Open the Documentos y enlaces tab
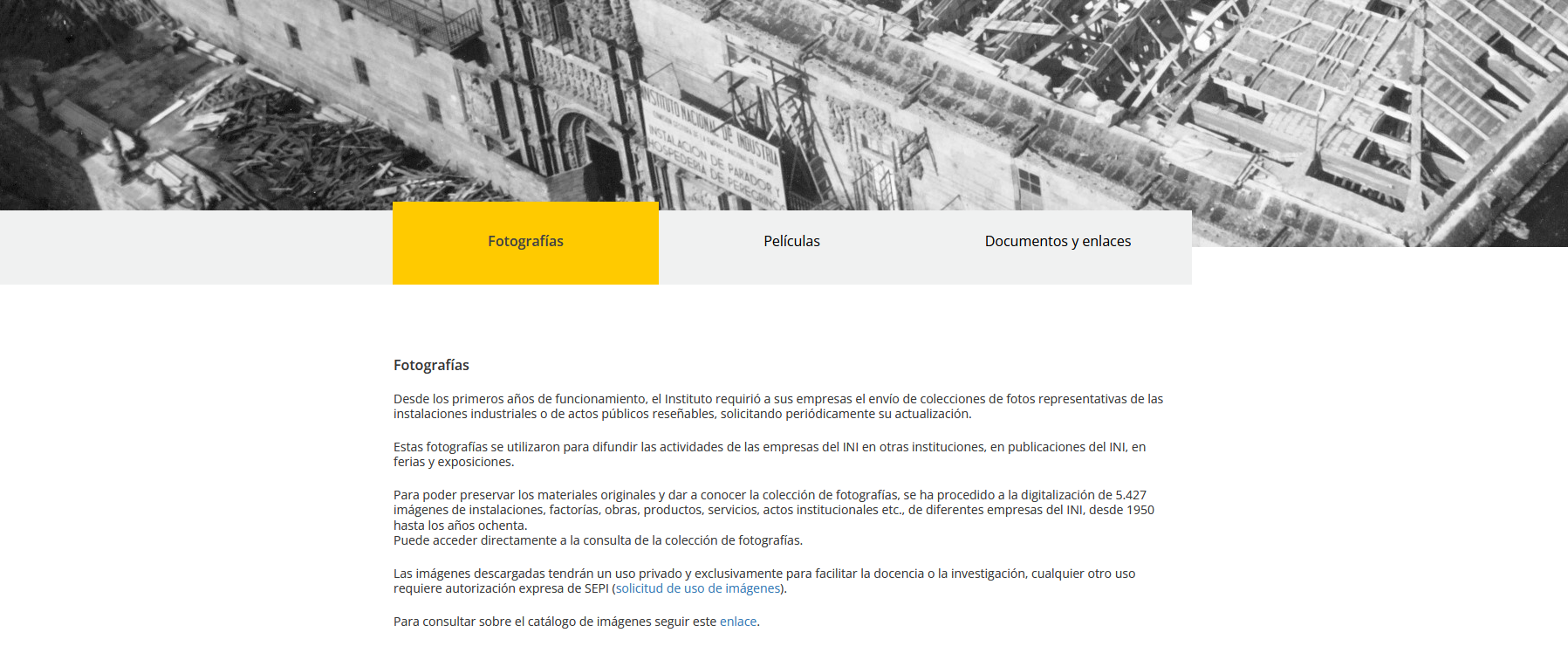The height and width of the screenshot is (653, 1568). pos(1058,242)
